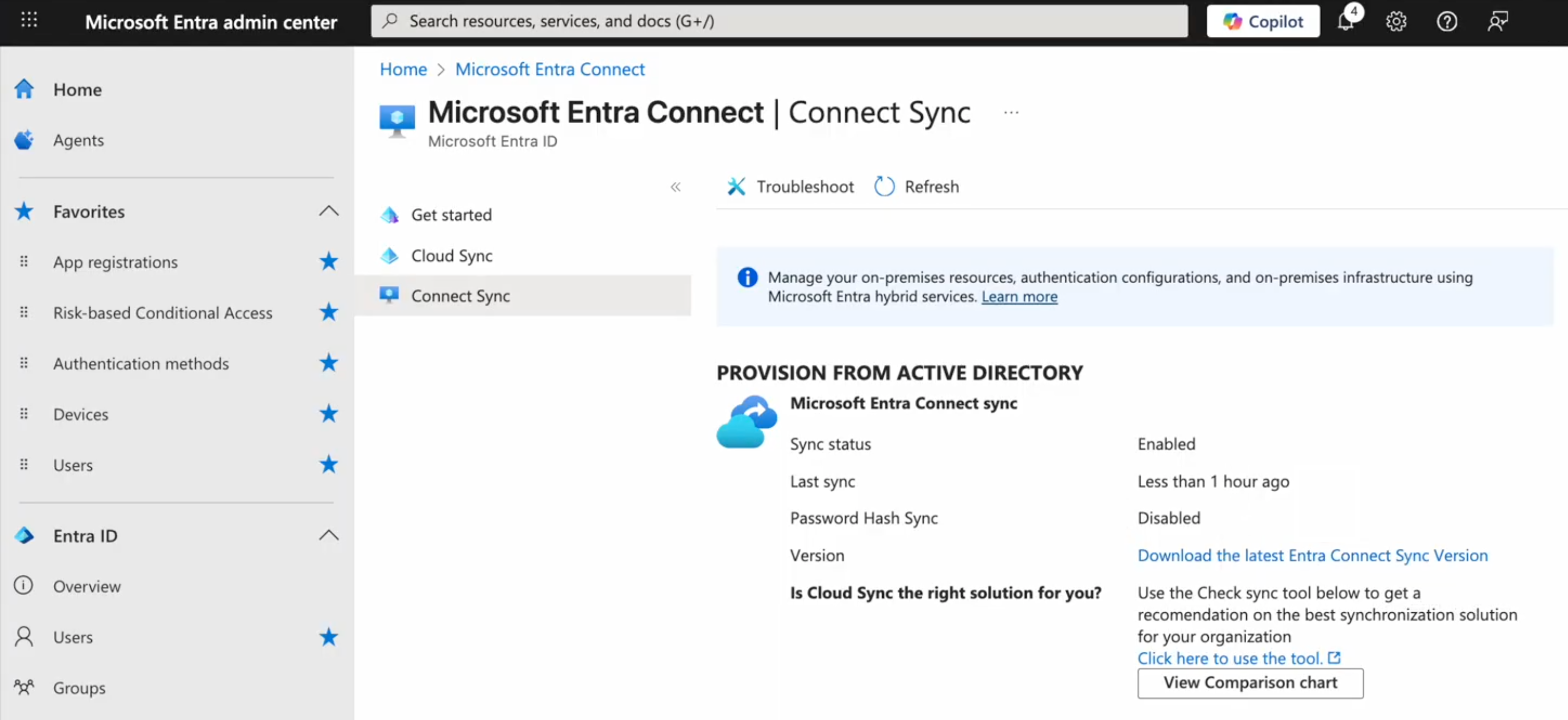1568x720 pixels.
Task: Download the latest Entra Connect Sync Version
Action: tap(1312, 555)
